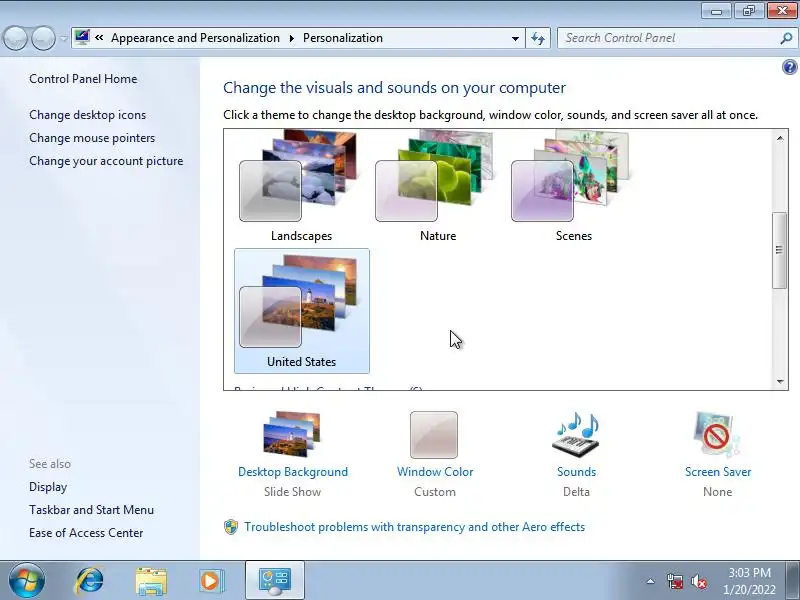Click the search magnifier icon
800x600 pixels.
click(786, 38)
